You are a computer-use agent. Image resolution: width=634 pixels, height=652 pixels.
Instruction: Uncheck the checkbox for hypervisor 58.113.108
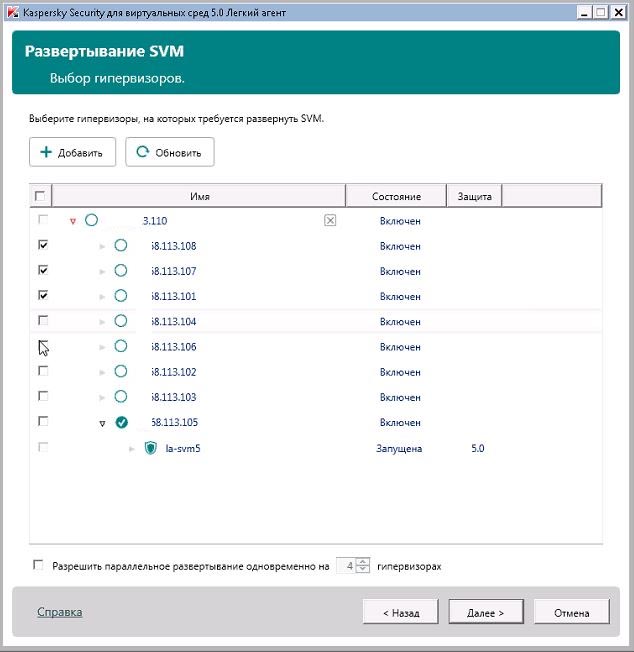43,245
